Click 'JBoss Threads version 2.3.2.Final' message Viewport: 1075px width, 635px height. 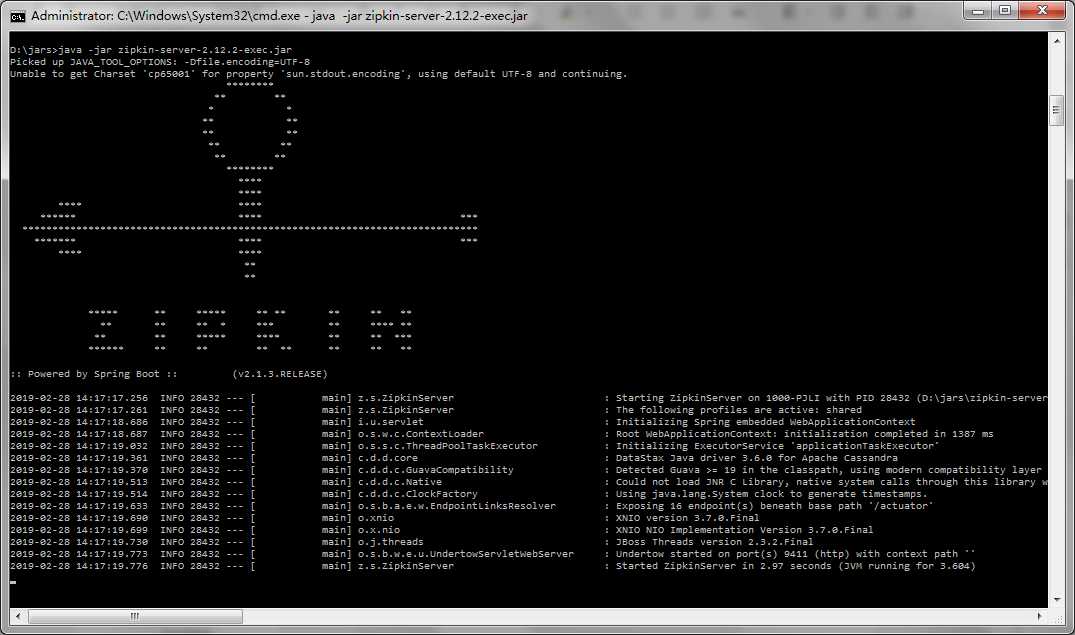tap(714, 542)
